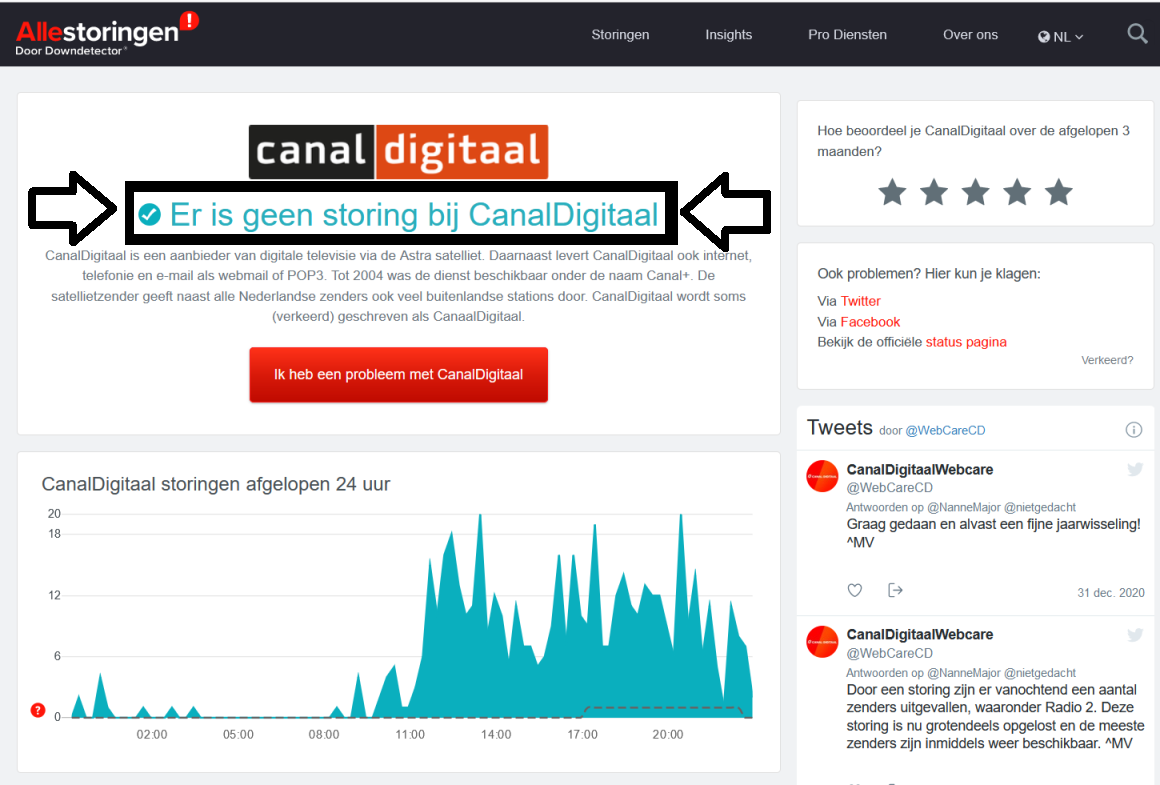
Task: Click the Tweets info icon
Action: point(1133,430)
